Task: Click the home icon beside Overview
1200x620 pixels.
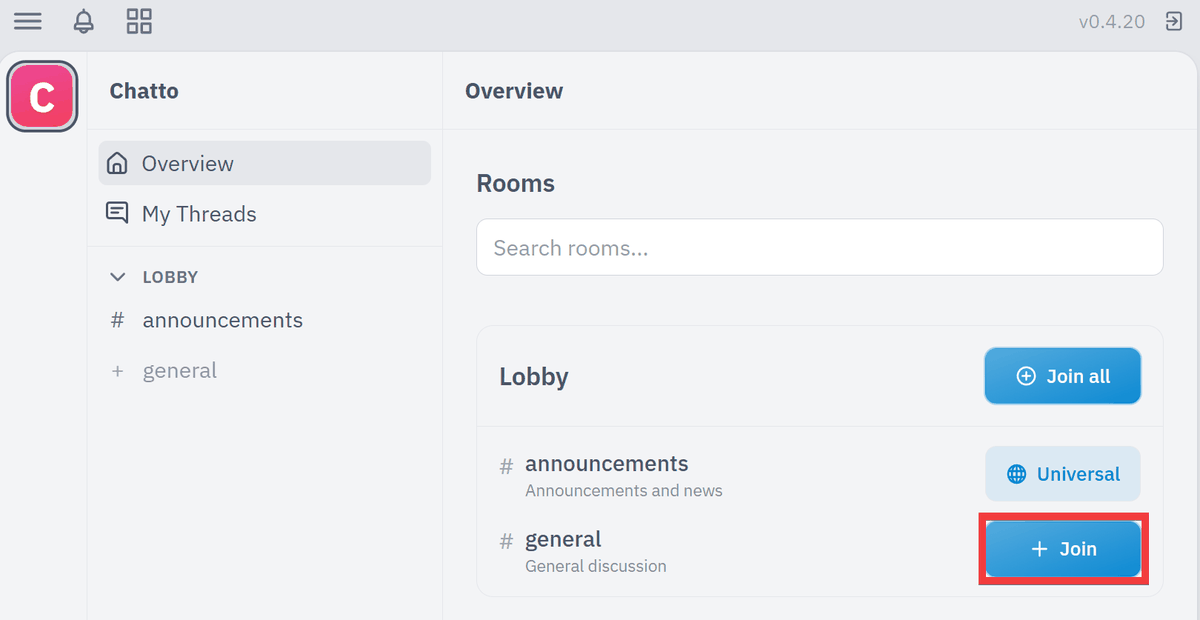Action: pos(117,163)
